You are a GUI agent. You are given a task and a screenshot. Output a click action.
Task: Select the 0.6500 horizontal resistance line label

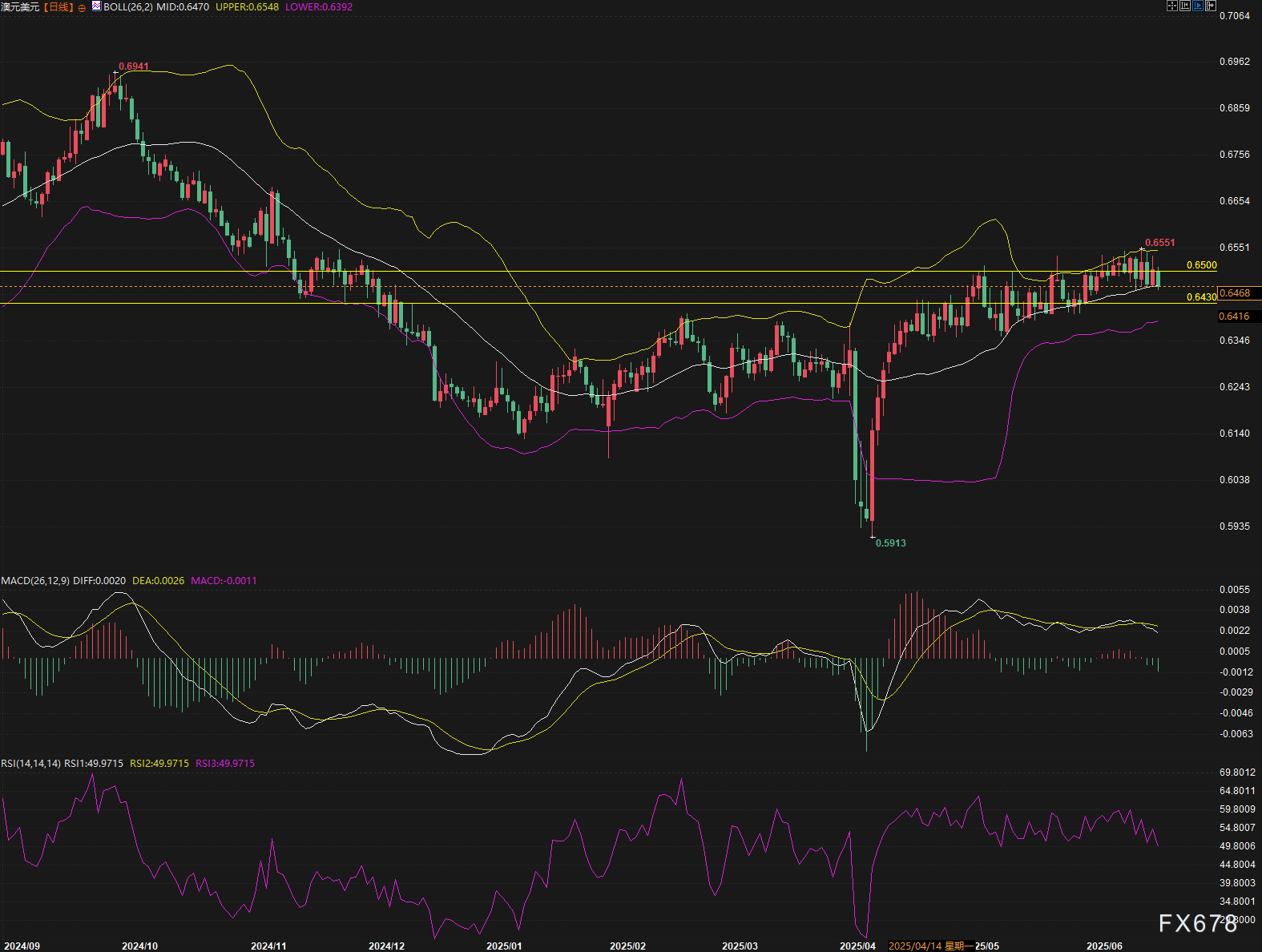(1201, 265)
